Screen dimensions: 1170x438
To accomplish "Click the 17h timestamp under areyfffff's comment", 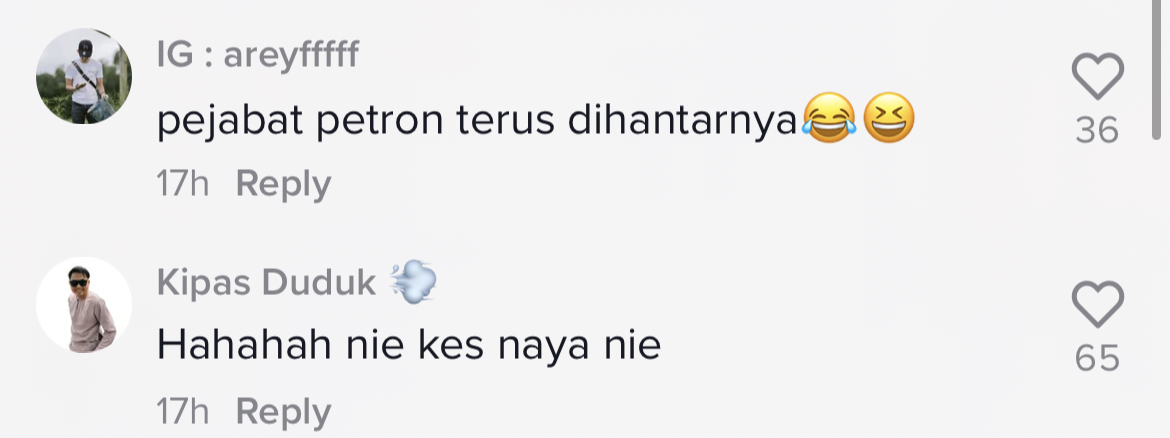I will [x=183, y=184].
